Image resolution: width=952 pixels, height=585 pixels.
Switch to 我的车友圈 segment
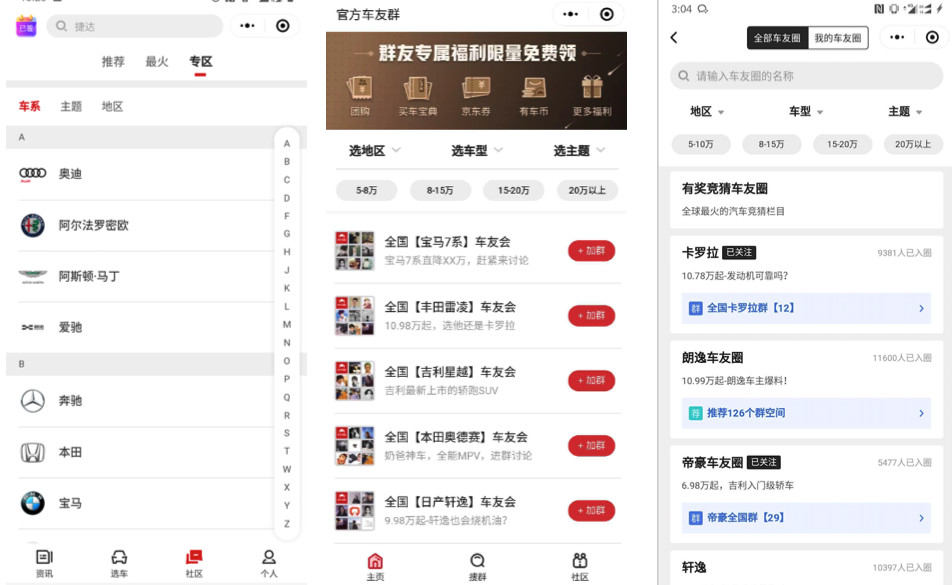coord(837,38)
